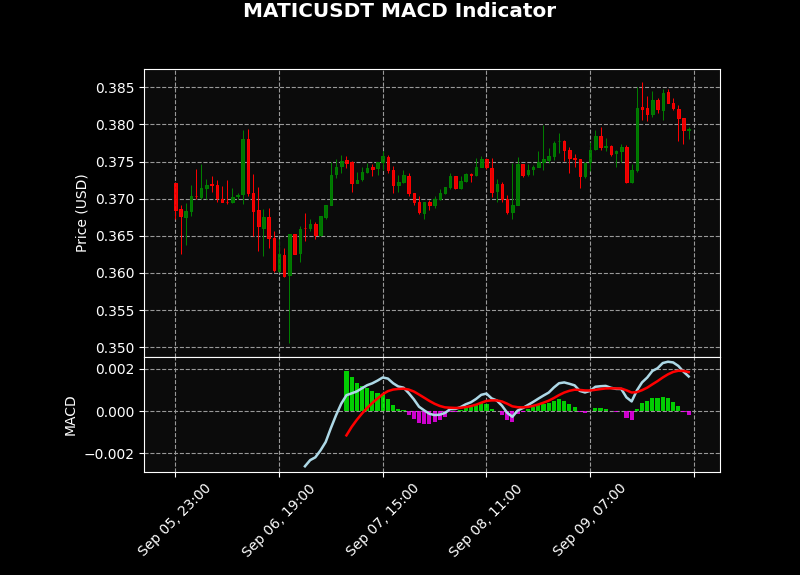The image size is (800, 575).
Task: Click the 0.370 price tick label
Action: coord(115,199)
